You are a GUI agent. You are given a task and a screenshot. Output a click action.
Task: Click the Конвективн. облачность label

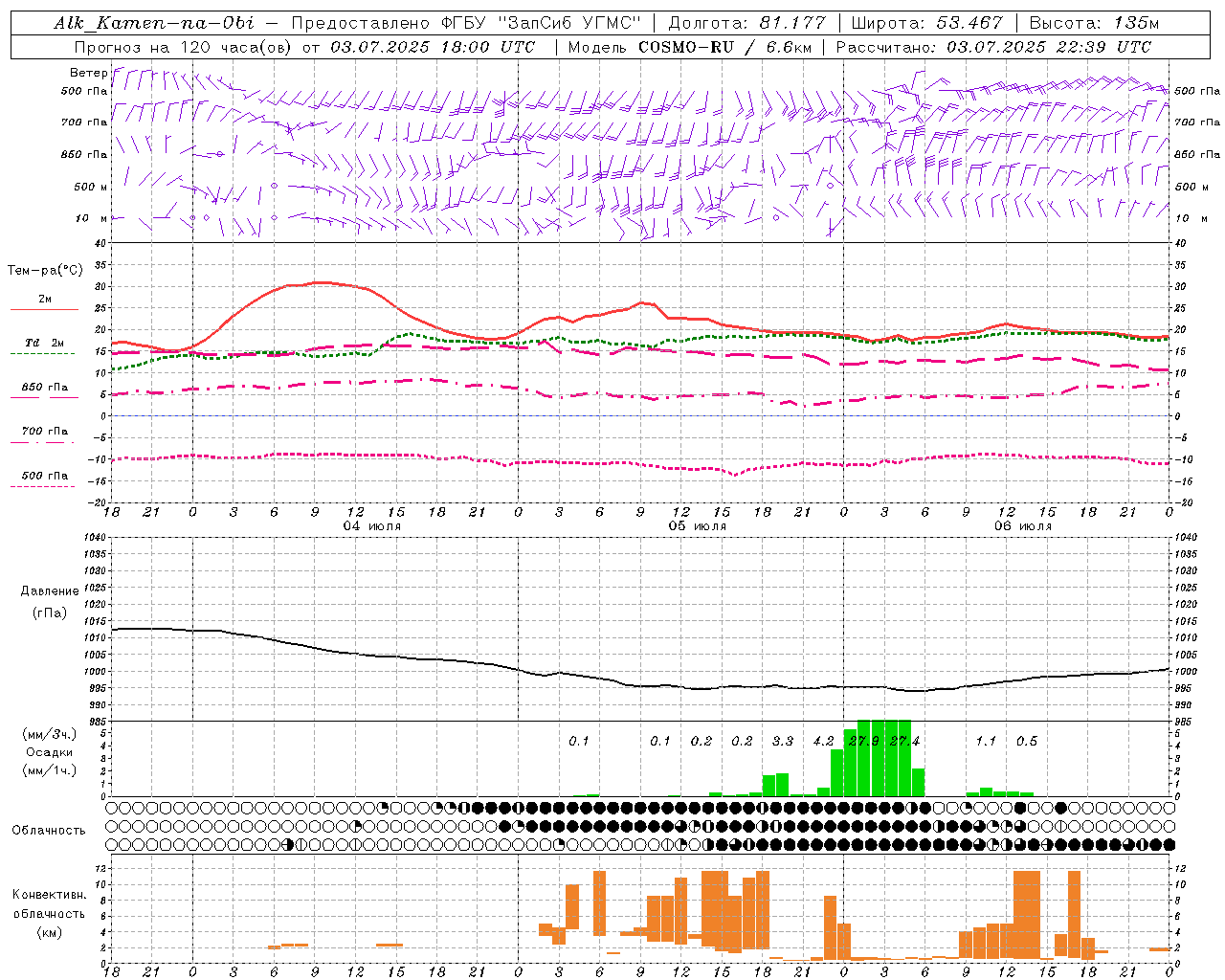click(x=49, y=904)
